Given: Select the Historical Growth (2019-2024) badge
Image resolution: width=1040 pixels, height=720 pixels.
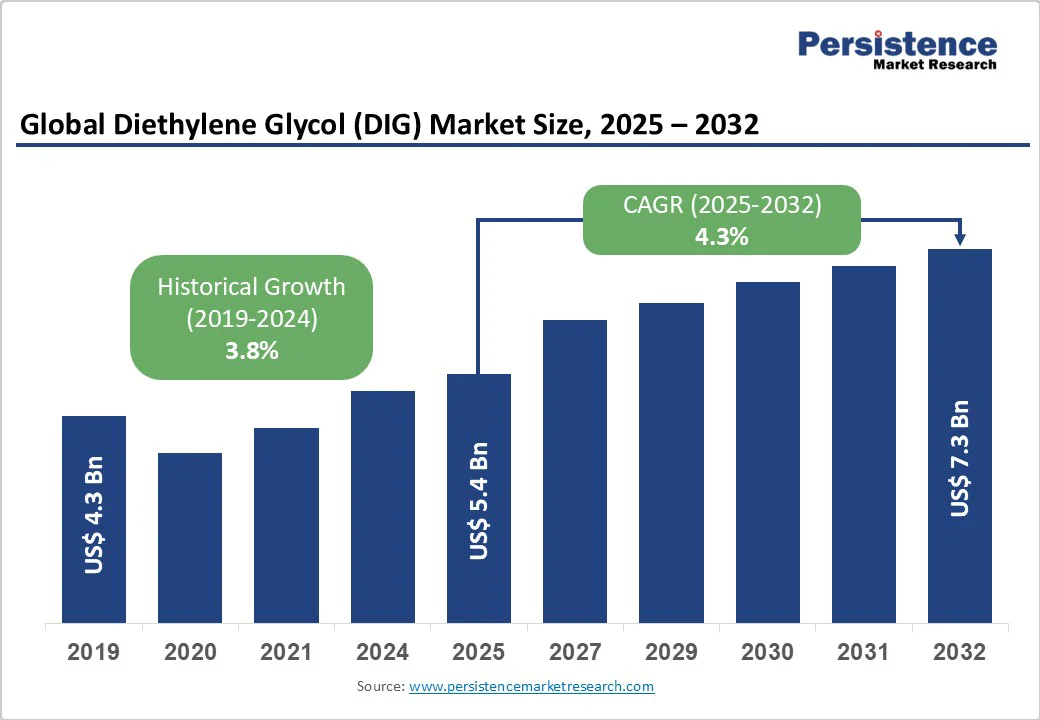Looking at the screenshot, I should point(251,317).
